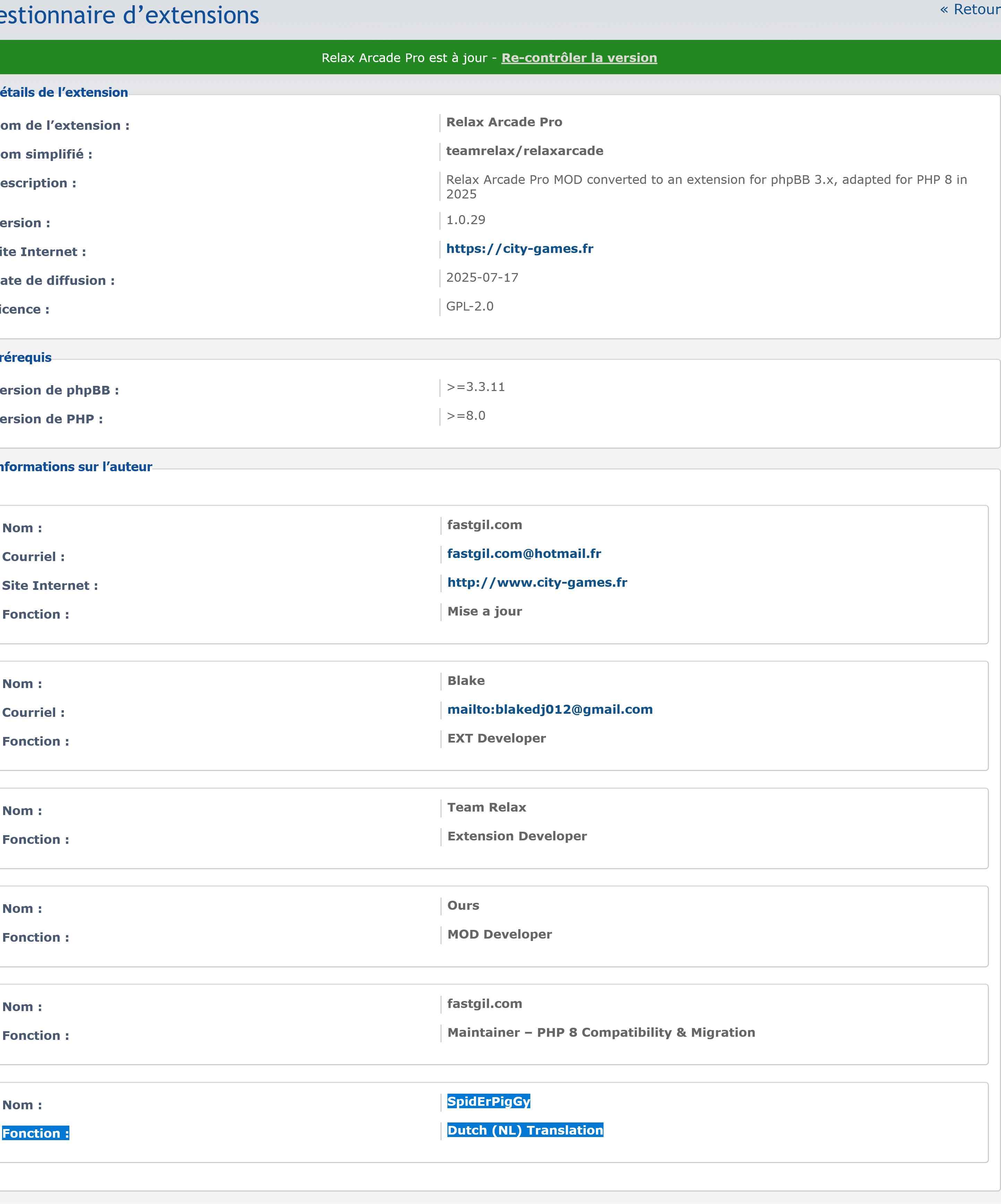Click the page title Gestionnaire d’extensions

pos(129,16)
